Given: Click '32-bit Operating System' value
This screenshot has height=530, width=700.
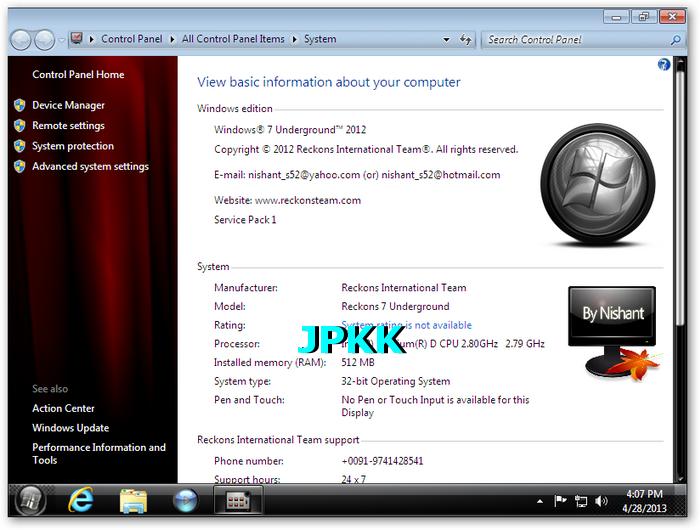Looking at the screenshot, I should click(396, 381).
